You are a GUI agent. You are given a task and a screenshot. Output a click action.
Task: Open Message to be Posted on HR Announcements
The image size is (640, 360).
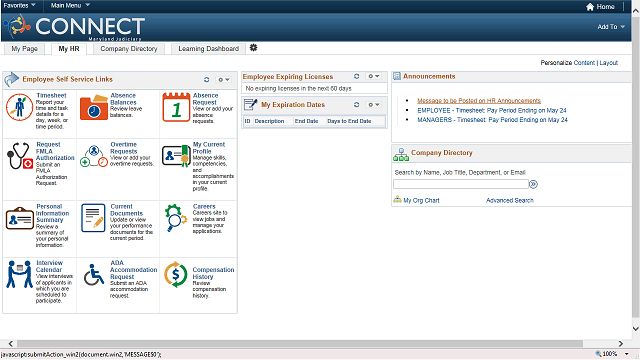pos(479,100)
